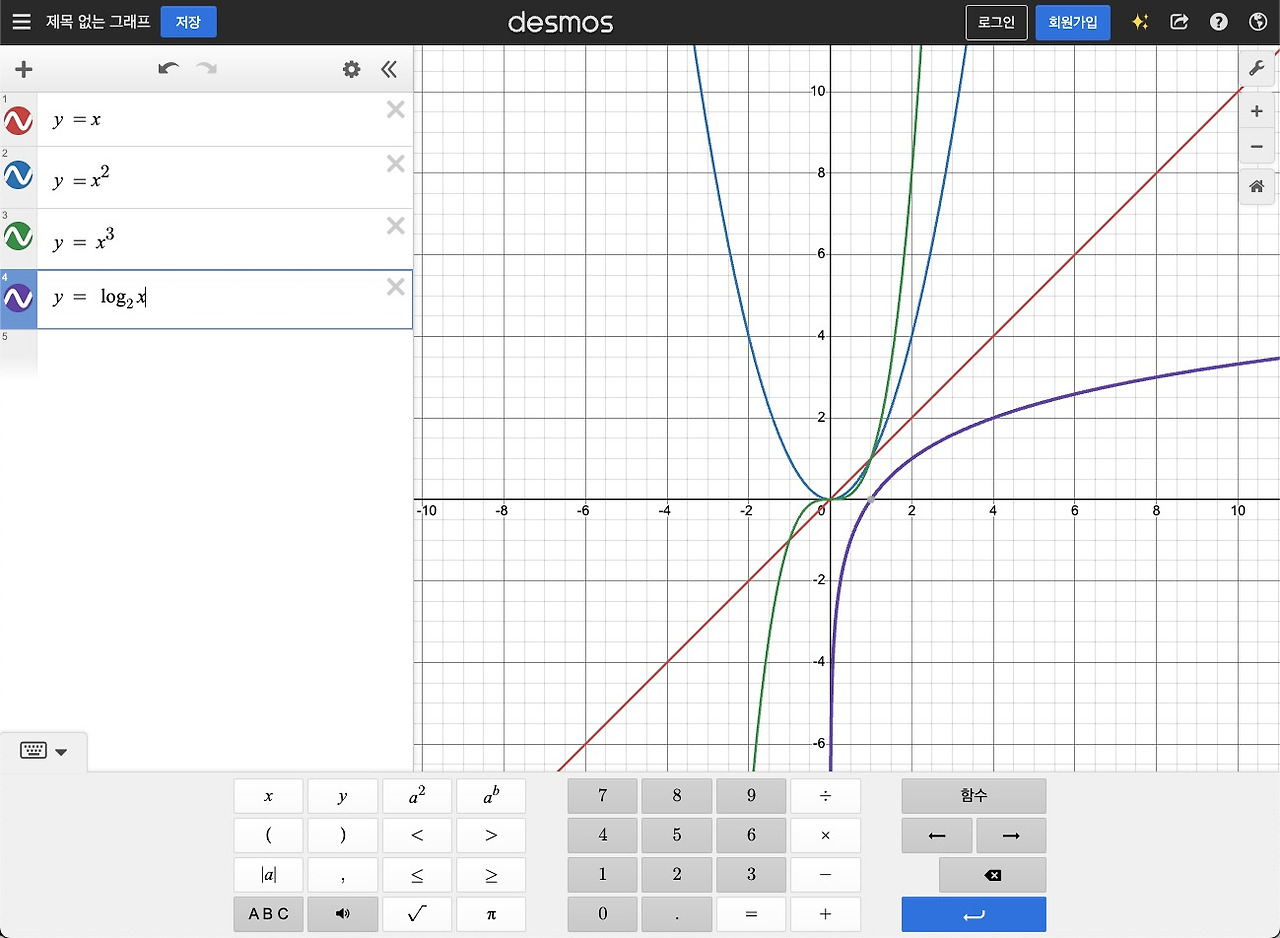This screenshot has height=938, width=1280.
Task: Hide the y = x³ curve
Action: click(x=17, y=235)
